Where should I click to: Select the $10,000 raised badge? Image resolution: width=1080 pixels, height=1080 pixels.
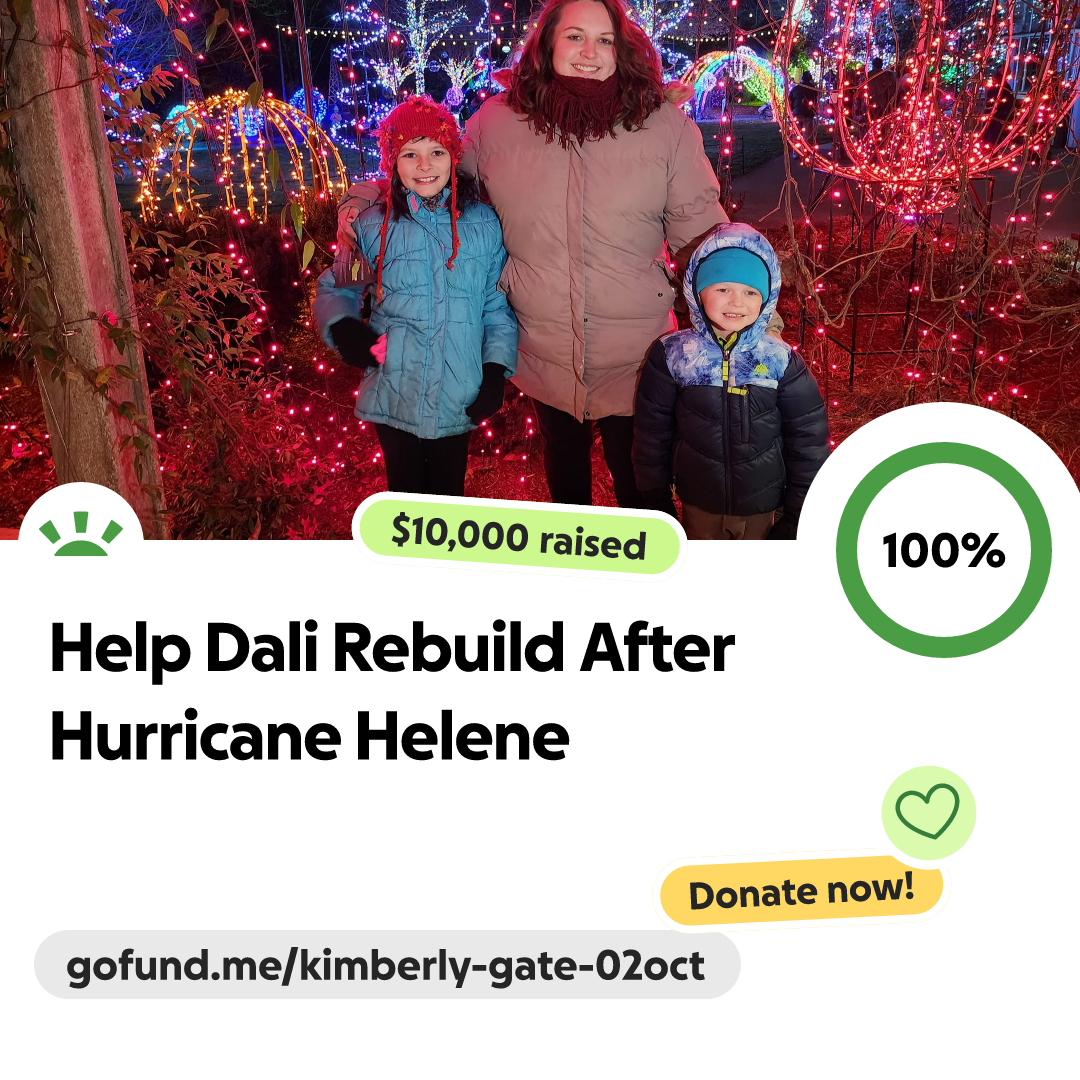pos(519,537)
